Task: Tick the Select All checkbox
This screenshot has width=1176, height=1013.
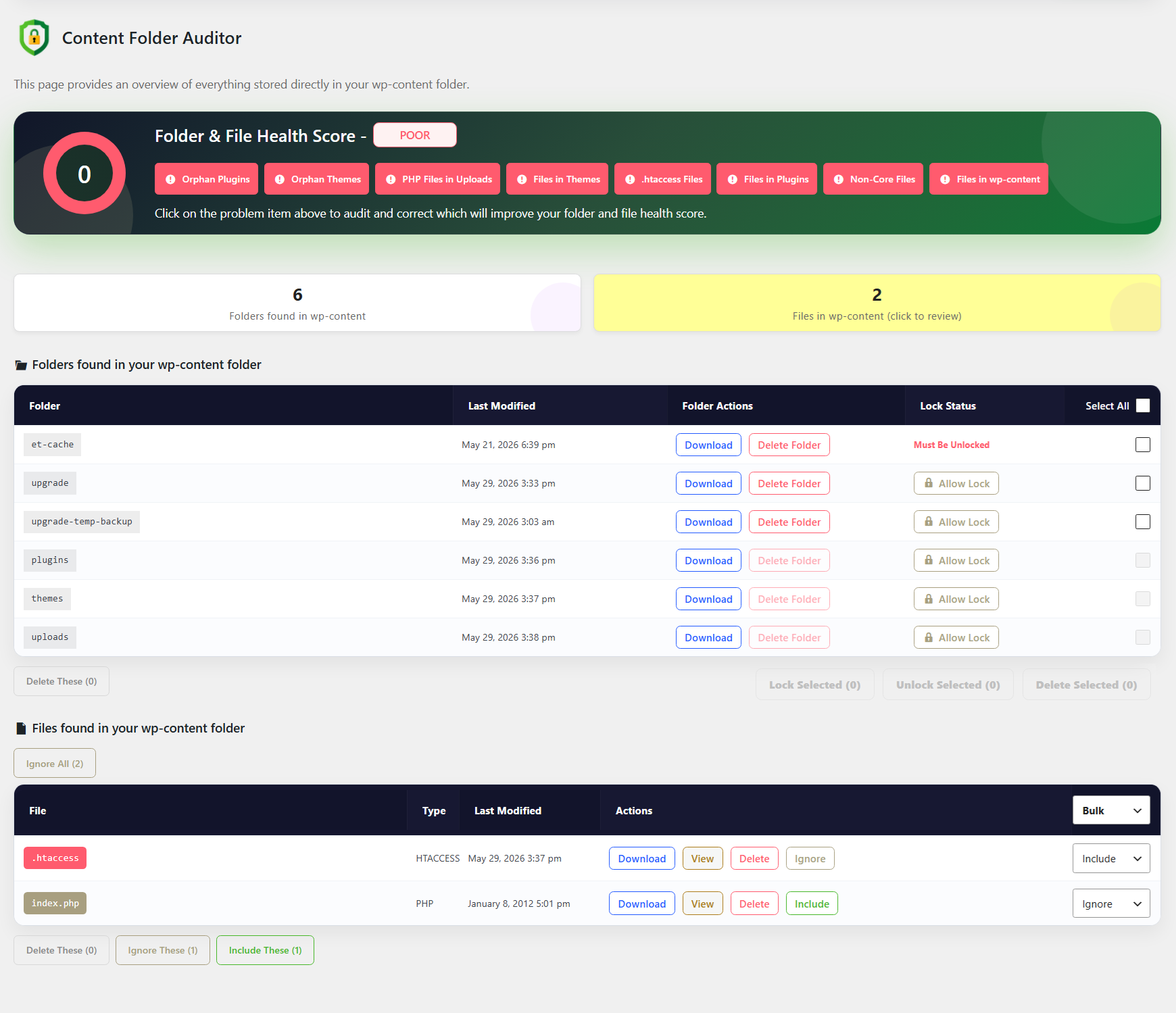Action: [1143, 405]
